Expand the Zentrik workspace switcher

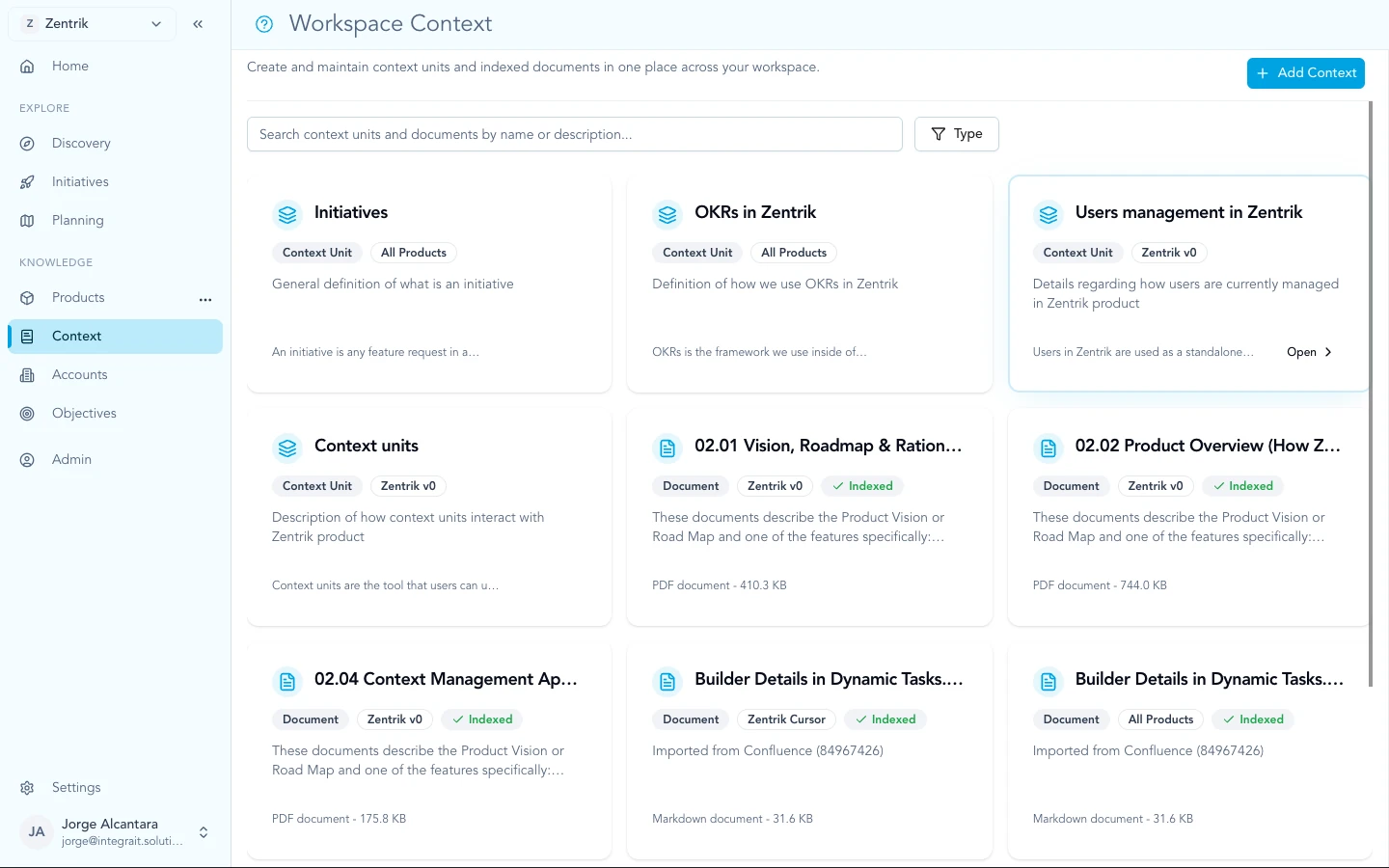coord(155,23)
